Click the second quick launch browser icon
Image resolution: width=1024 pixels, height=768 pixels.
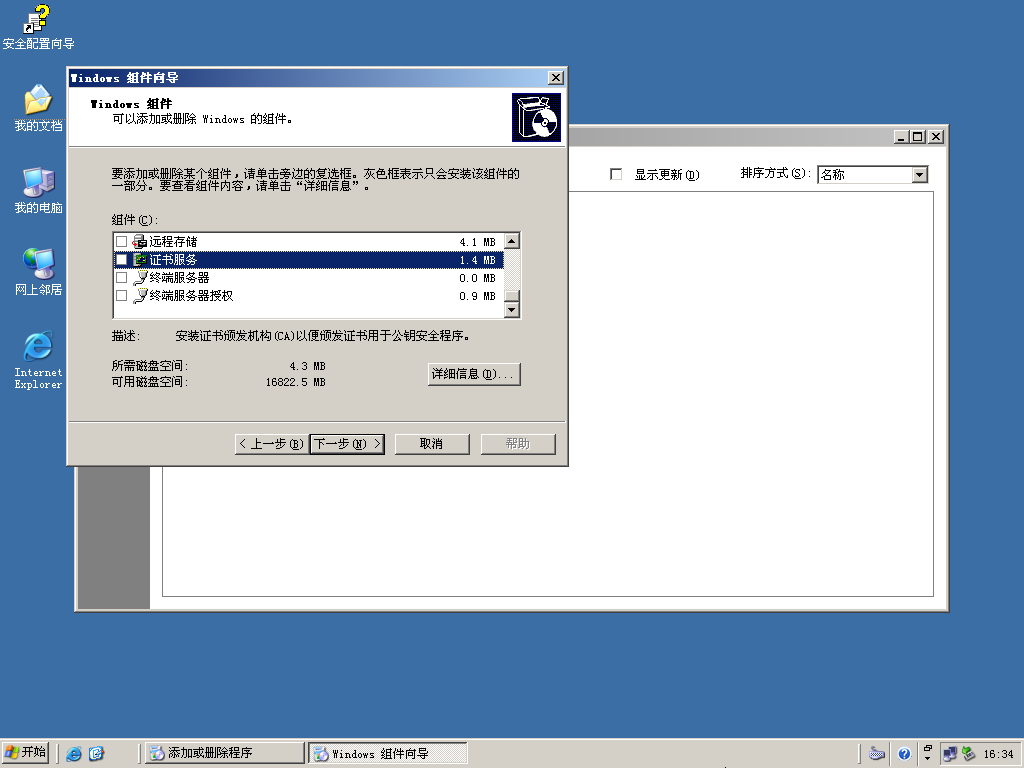97,754
